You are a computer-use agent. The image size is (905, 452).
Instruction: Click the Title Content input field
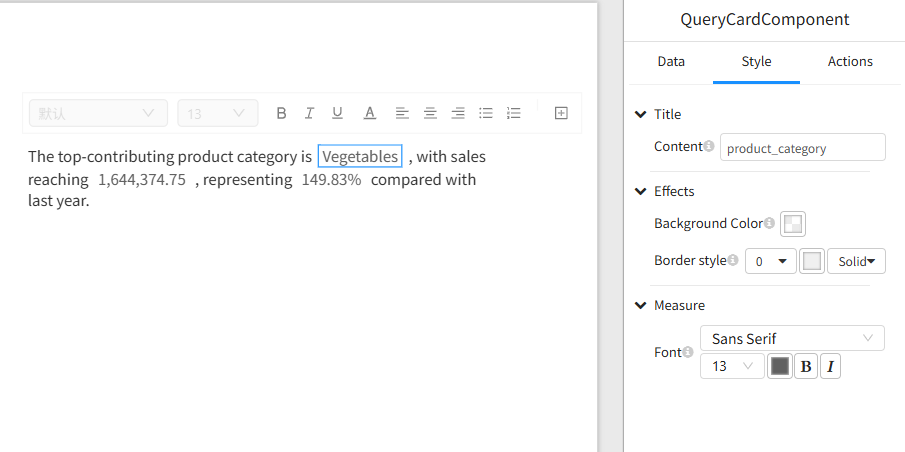(x=802, y=148)
